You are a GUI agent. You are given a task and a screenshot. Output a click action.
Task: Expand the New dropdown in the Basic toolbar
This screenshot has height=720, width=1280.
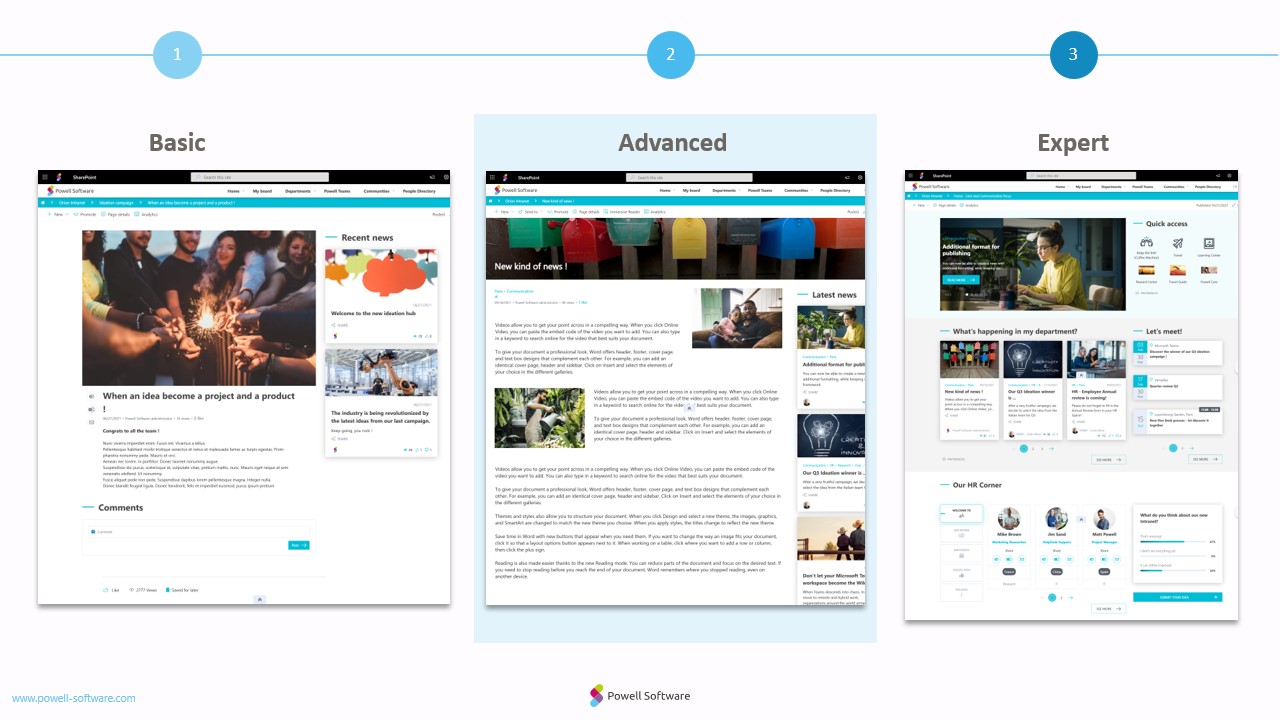57,214
